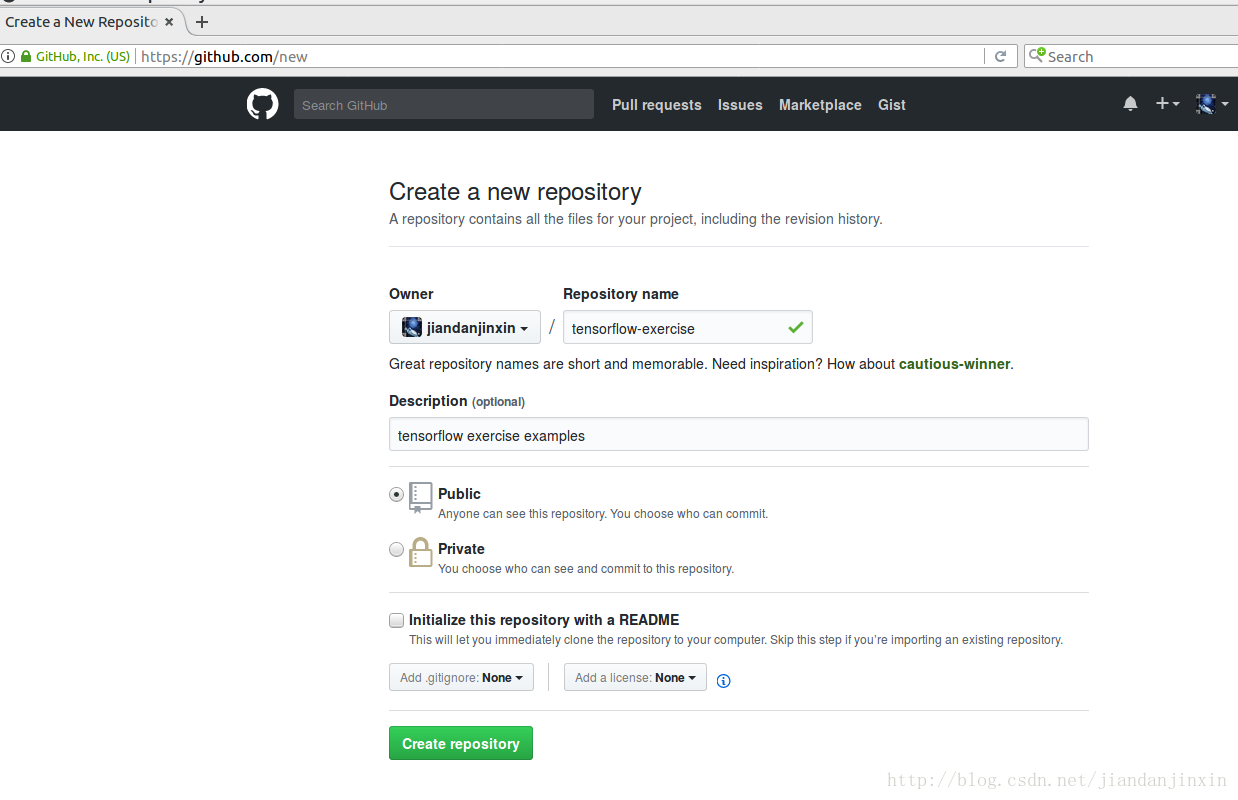Screen dimensions: 1238x800
Task: Click the Create a new repository heading
Action: pyautogui.click(x=515, y=191)
